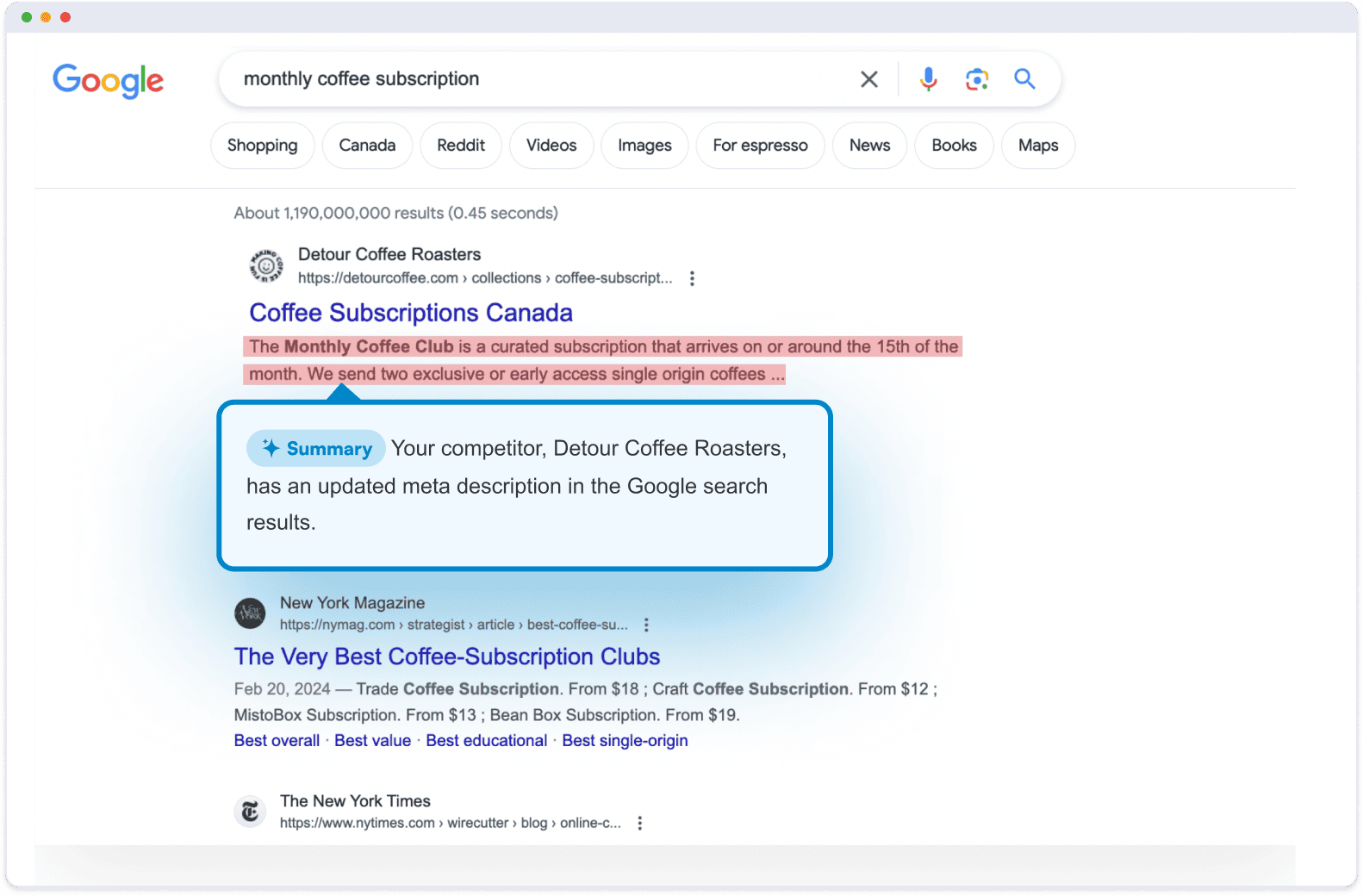Select the 'For espresso' filter chip

pos(760,146)
